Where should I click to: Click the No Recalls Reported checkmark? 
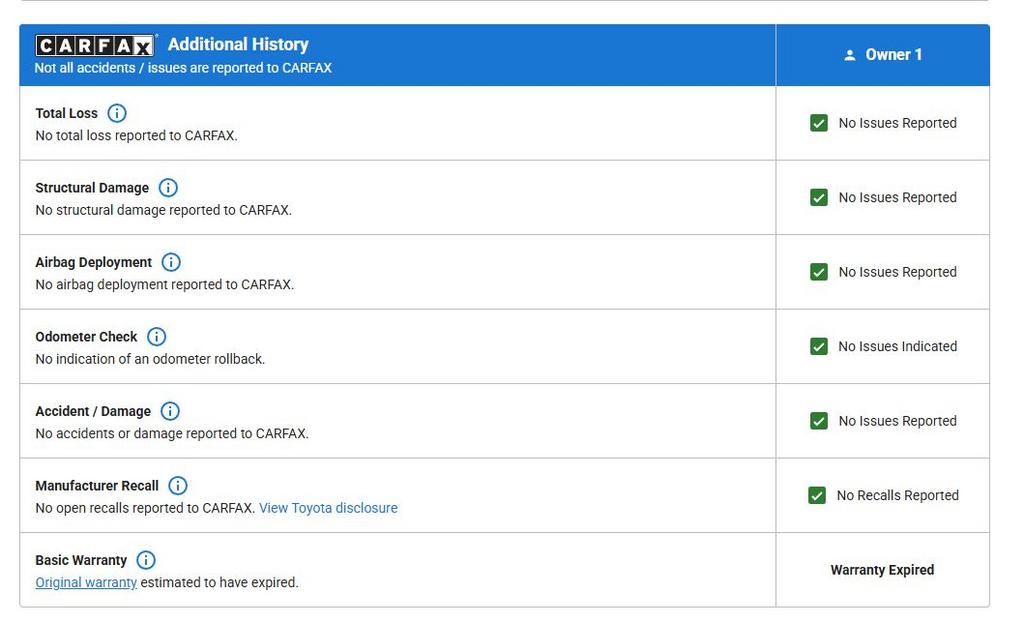(x=817, y=496)
